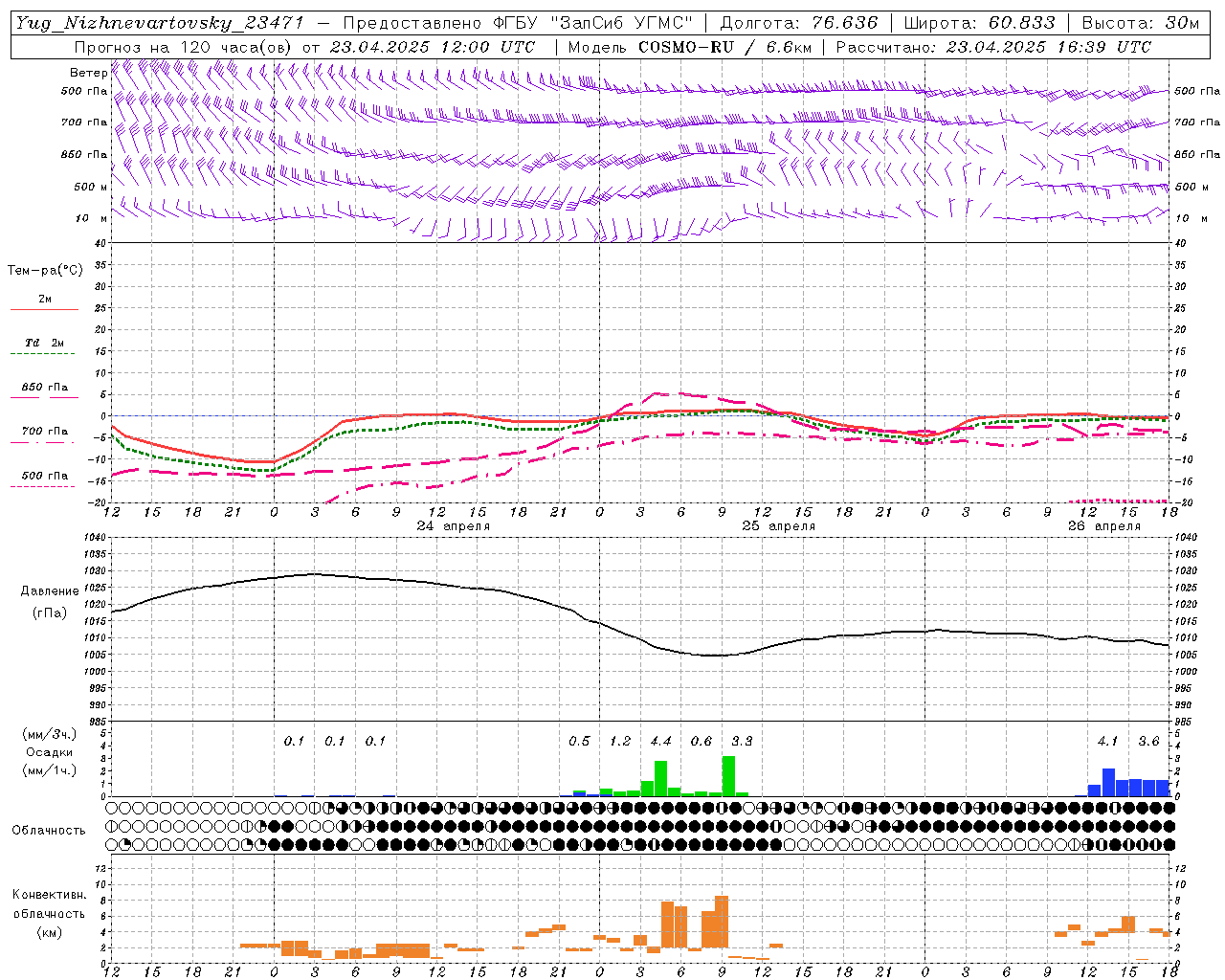Image resolution: width=1225 pixels, height=980 pixels.
Task: Click the 'Высота: 30м' header value
Action: click(x=1140, y=23)
